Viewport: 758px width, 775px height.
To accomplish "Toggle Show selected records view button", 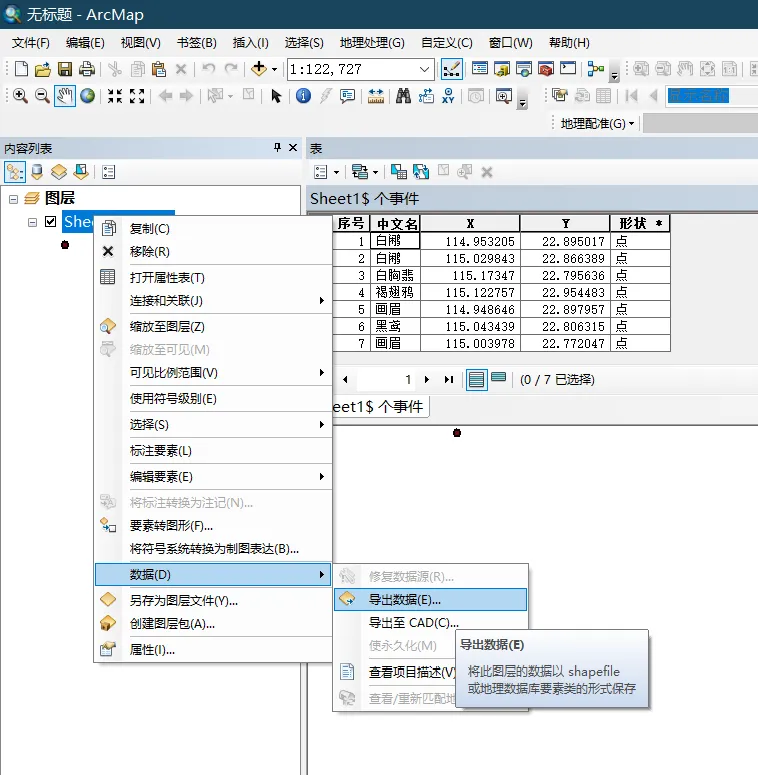I will [x=499, y=378].
